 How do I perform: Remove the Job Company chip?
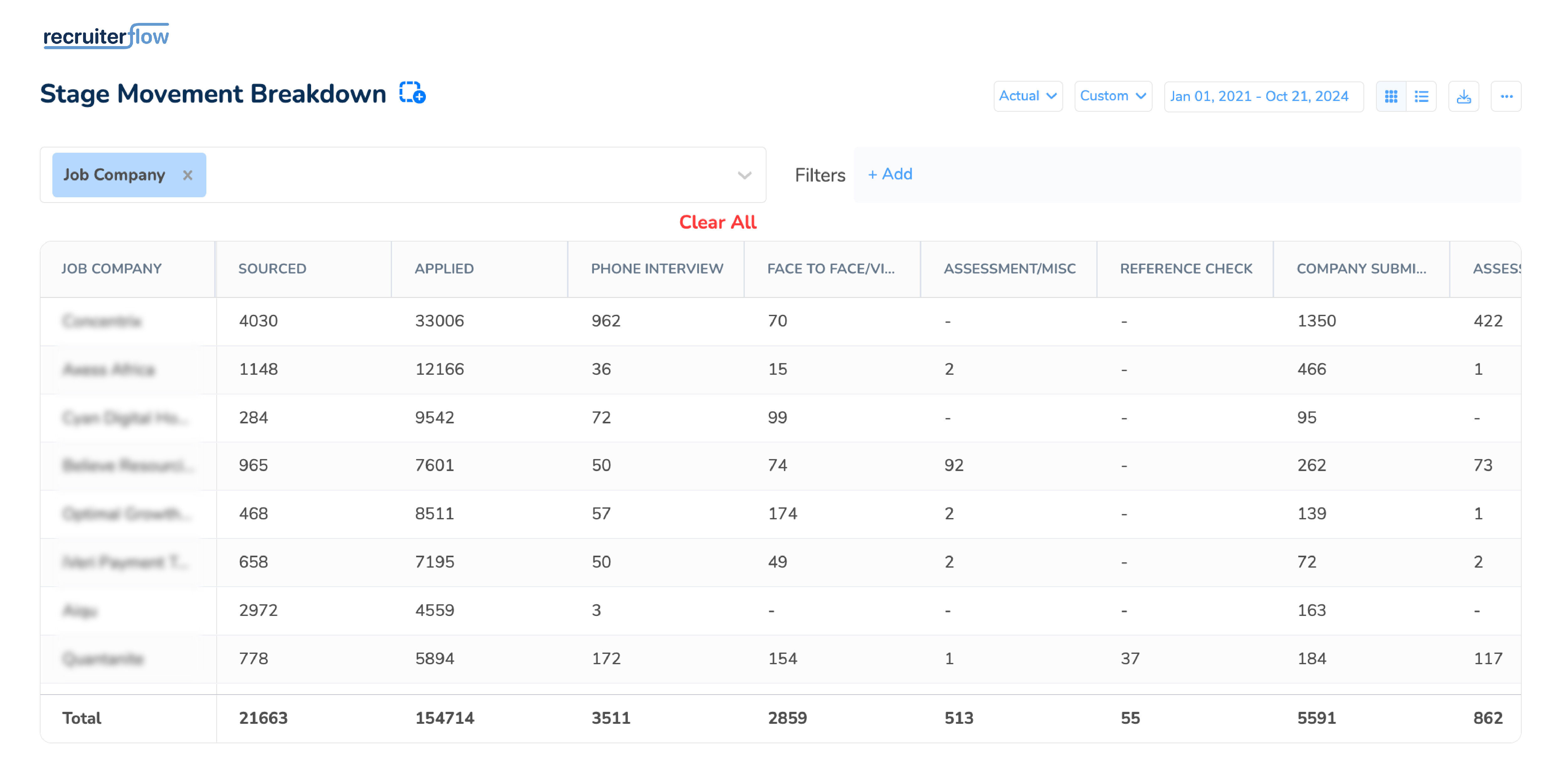point(188,175)
